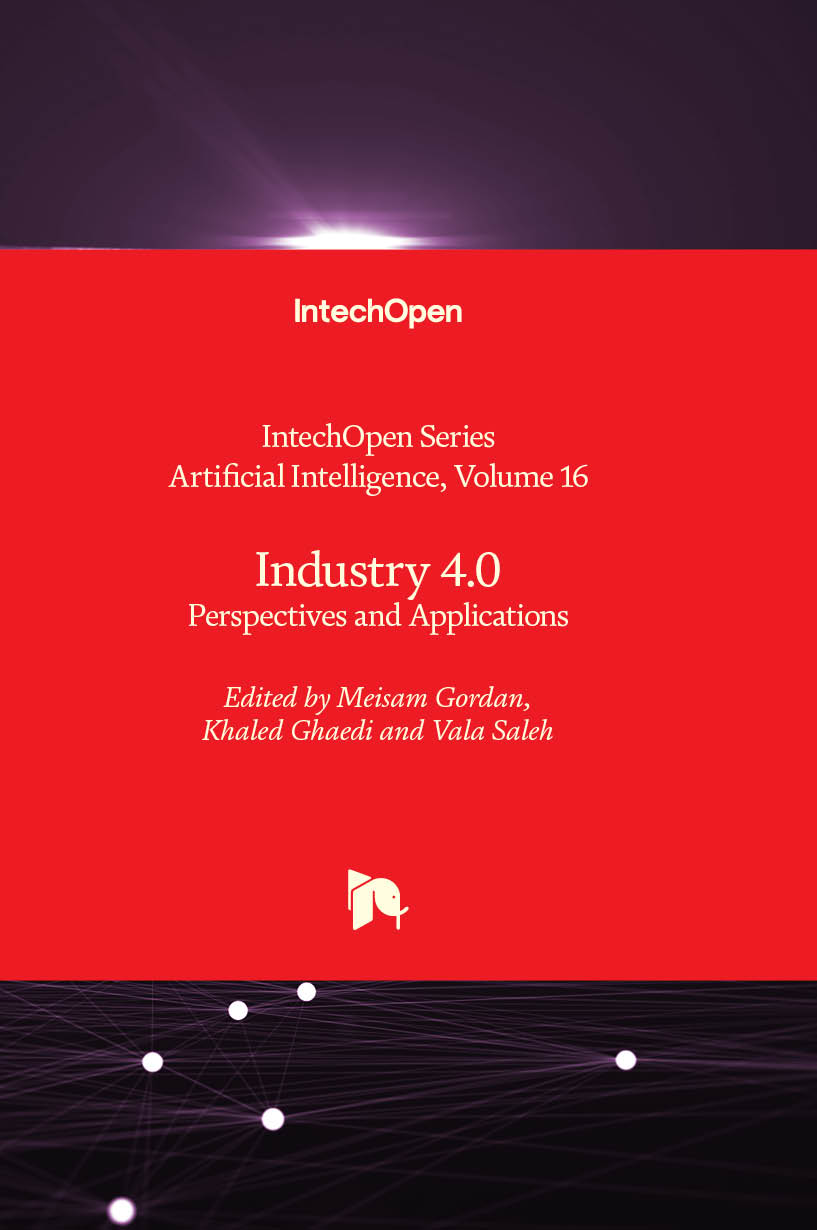Click editor name Meisam Gordan
Viewport: 817px width, 1230px height.
(433, 696)
